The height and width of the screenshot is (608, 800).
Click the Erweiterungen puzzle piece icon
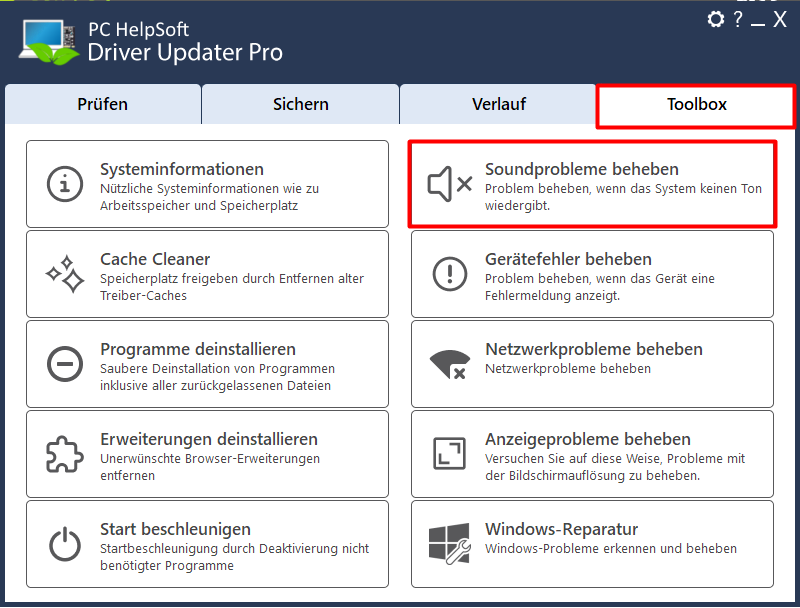pos(65,454)
